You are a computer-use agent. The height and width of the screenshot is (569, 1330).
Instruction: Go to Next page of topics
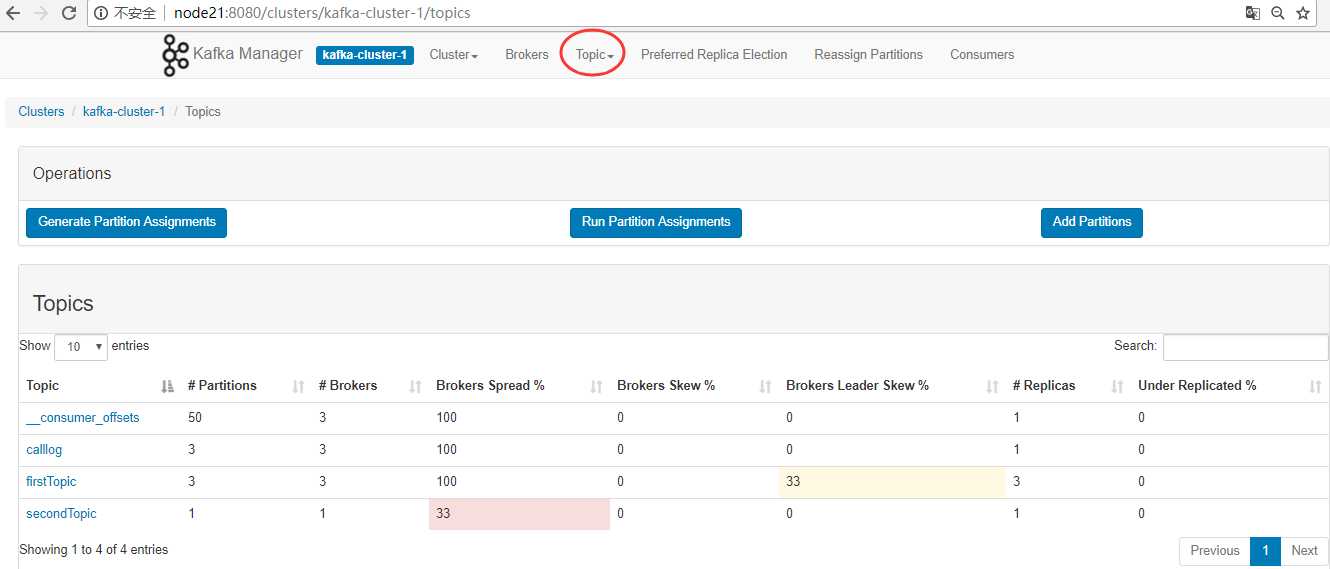pyautogui.click(x=1304, y=550)
